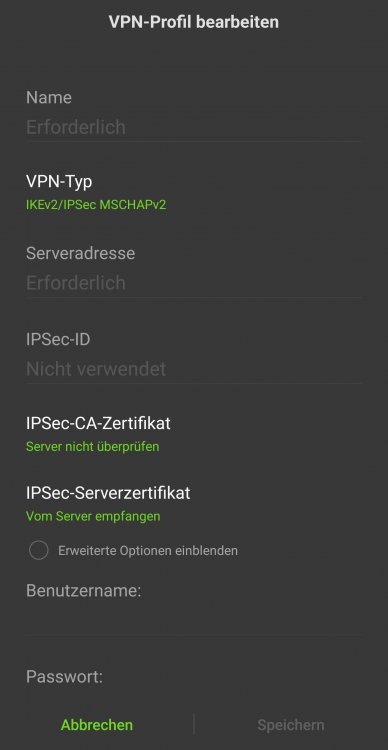Focus the Serveradresse input field

coord(194,283)
